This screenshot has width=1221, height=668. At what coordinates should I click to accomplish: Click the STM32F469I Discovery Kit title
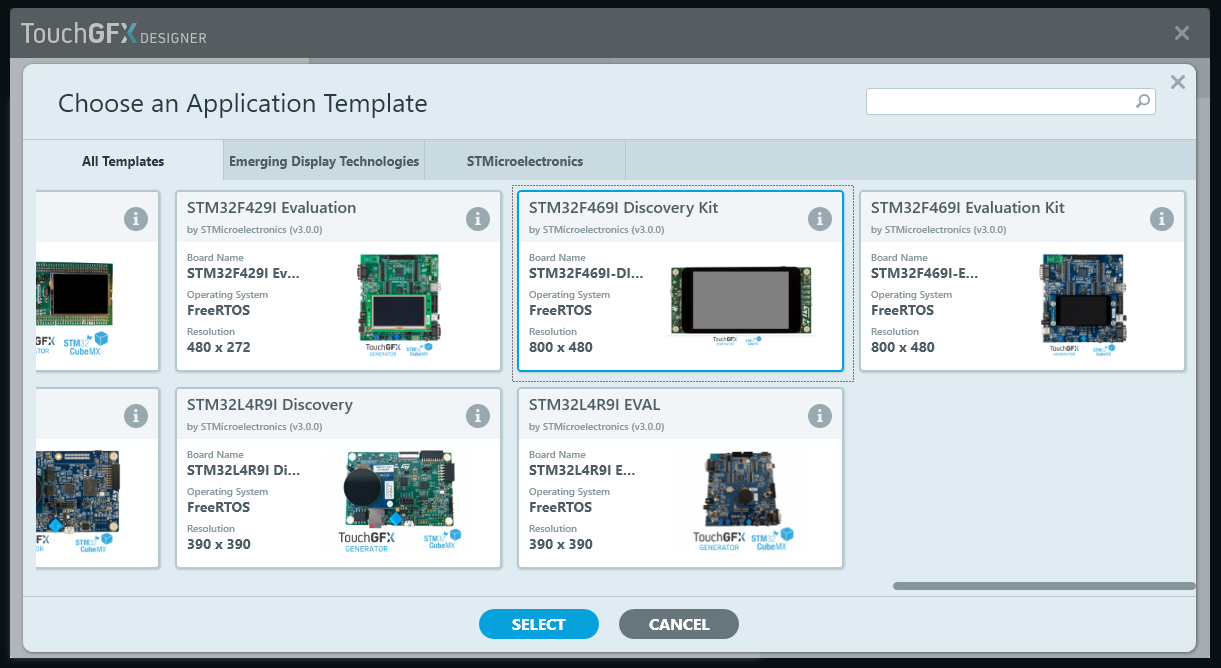tap(623, 208)
